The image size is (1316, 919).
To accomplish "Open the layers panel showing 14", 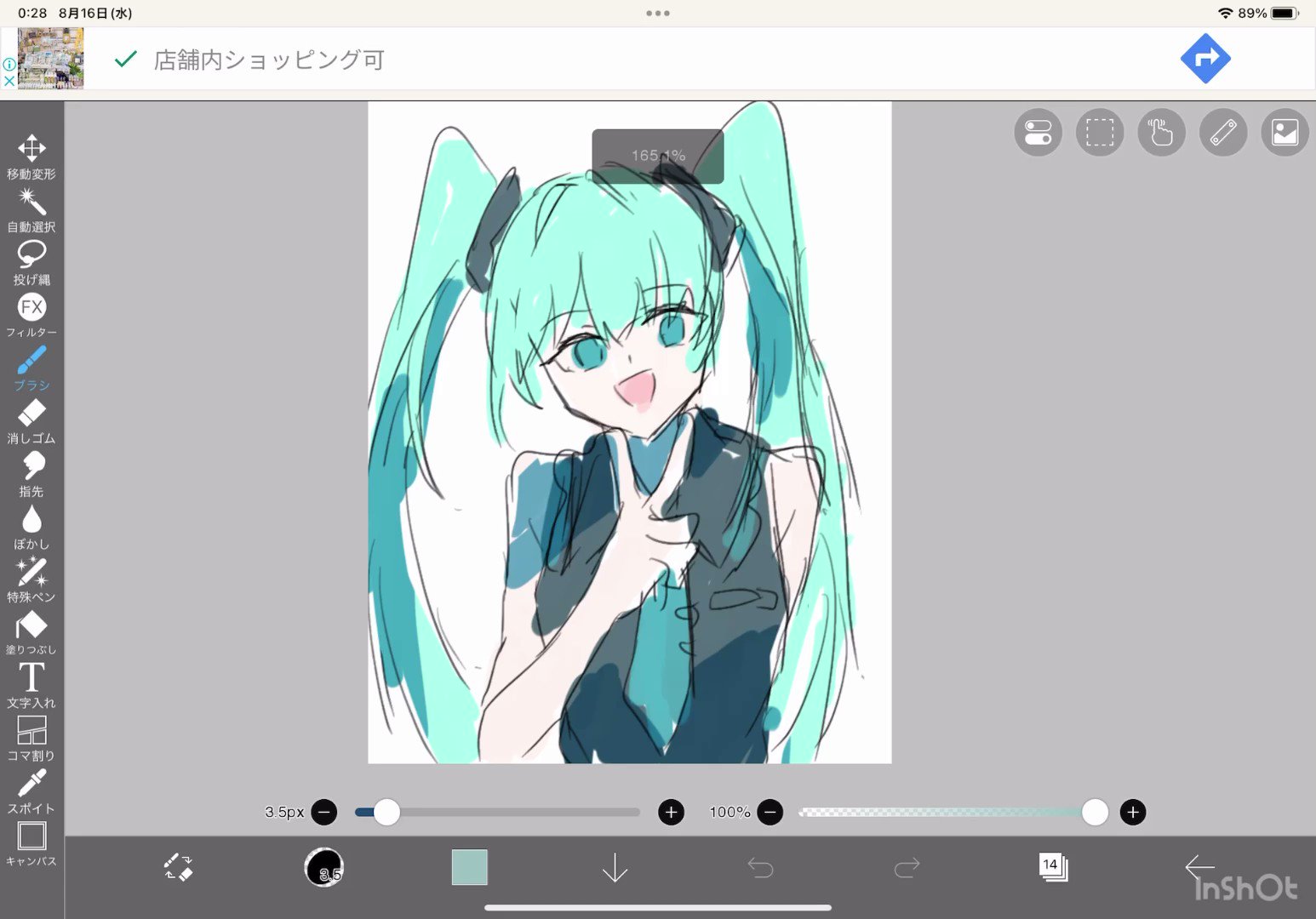I will point(1053,867).
